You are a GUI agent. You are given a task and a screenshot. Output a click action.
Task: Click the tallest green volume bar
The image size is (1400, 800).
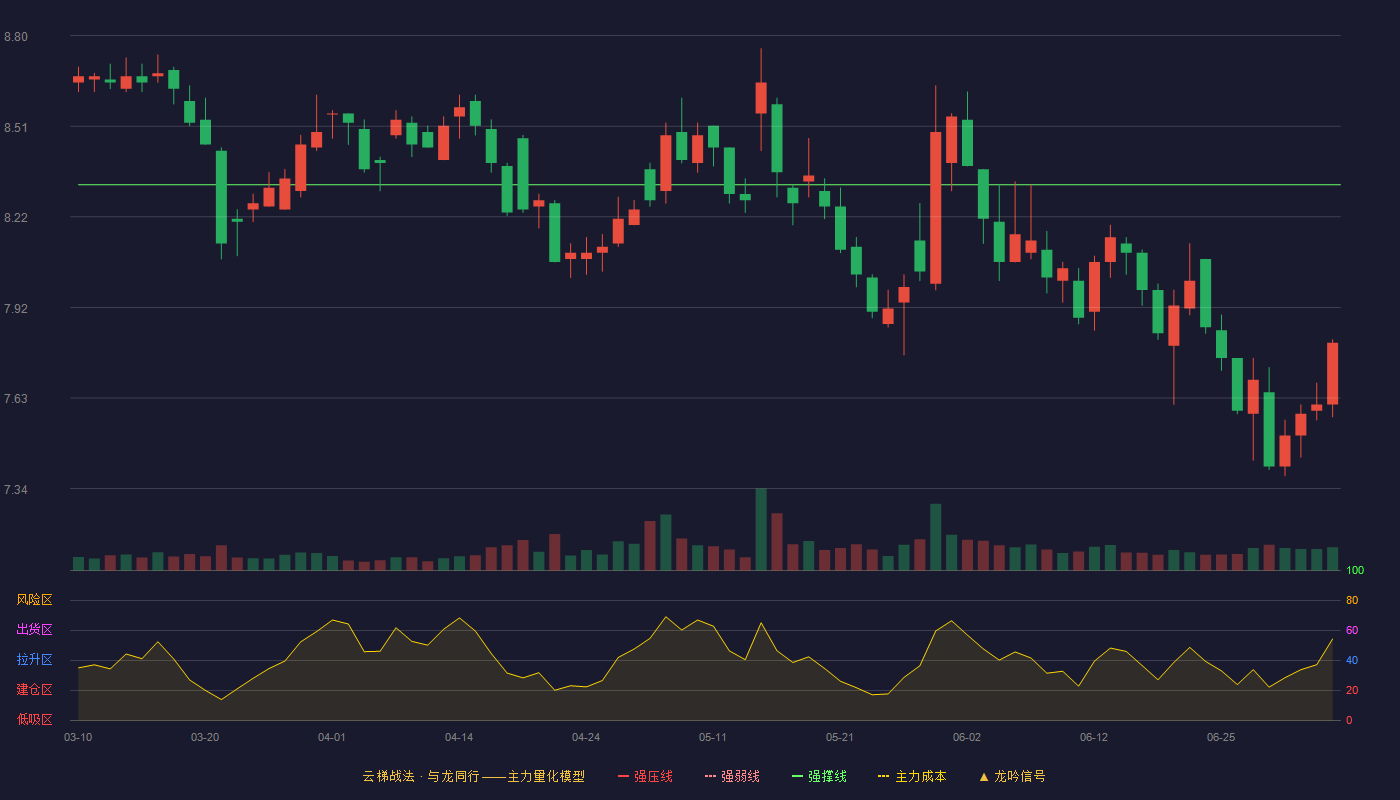(761, 529)
